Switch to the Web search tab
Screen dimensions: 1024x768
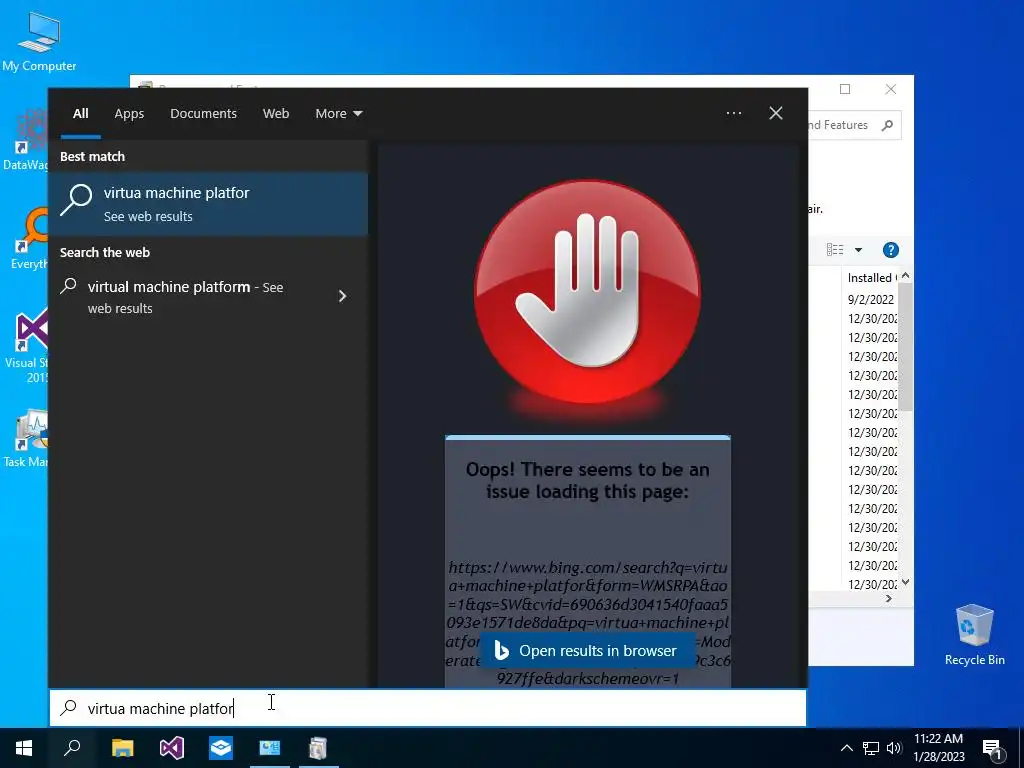[276, 114]
